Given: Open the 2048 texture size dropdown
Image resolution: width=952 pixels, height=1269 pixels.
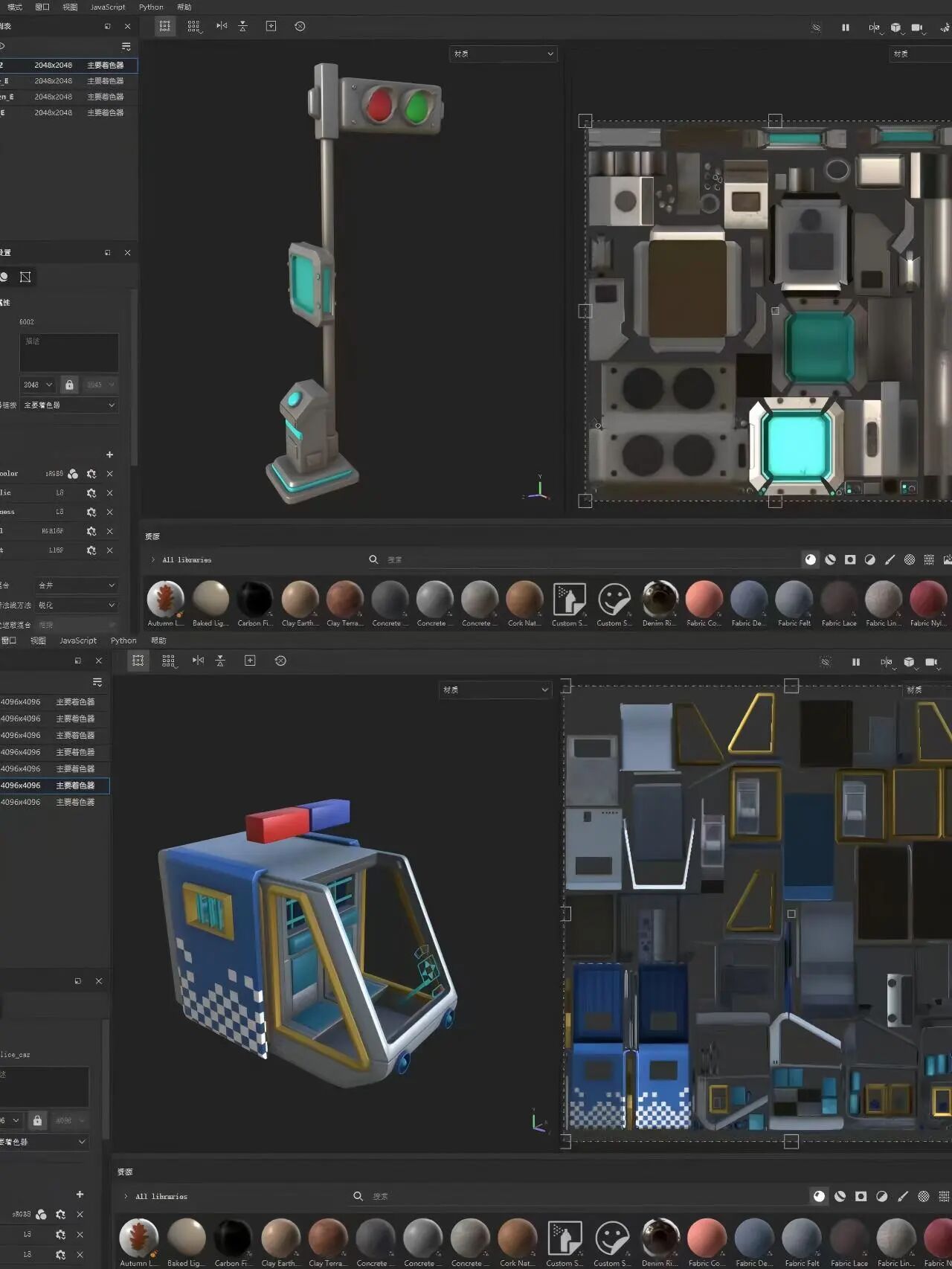Looking at the screenshot, I should pos(38,385).
